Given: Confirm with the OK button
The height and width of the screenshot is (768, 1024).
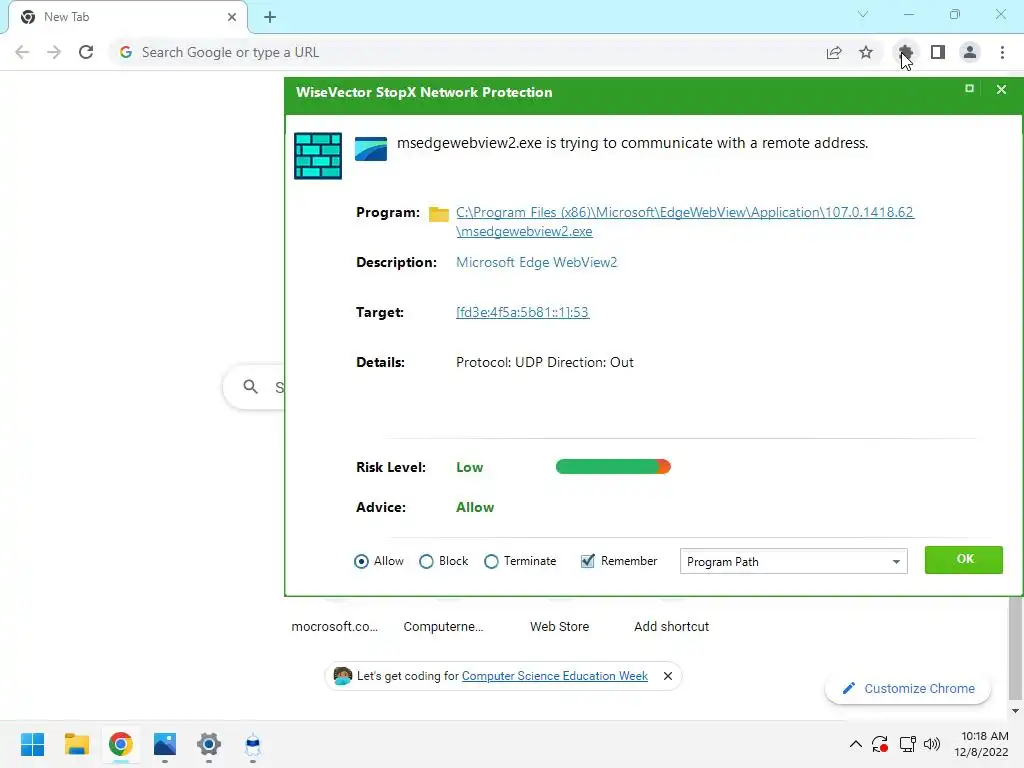Looking at the screenshot, I should pyautogui.click(x=964, y=560).
